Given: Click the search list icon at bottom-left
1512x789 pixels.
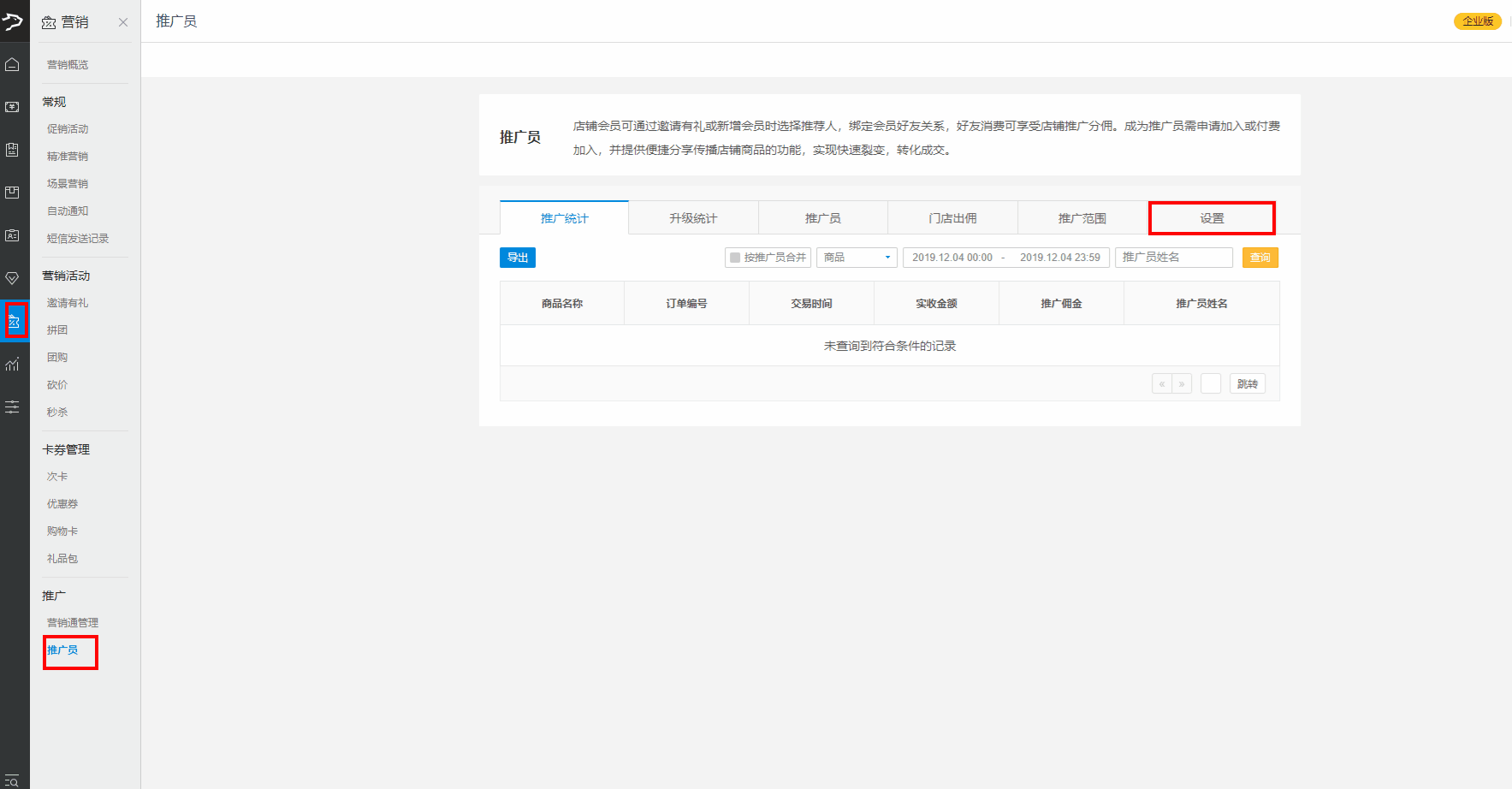Looking at the screenshot, I should click(13, 780).
